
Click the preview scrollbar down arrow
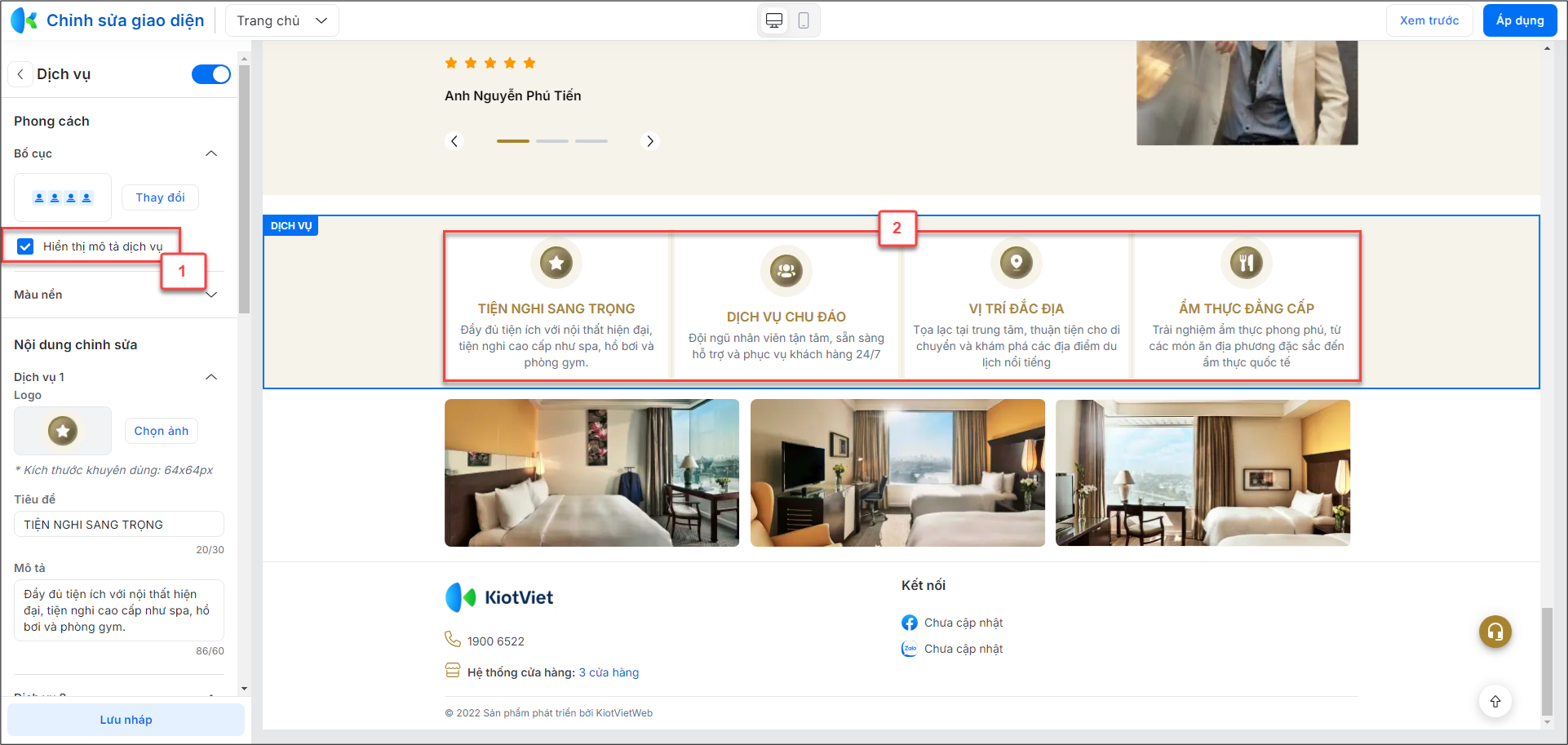(1547, 722)
